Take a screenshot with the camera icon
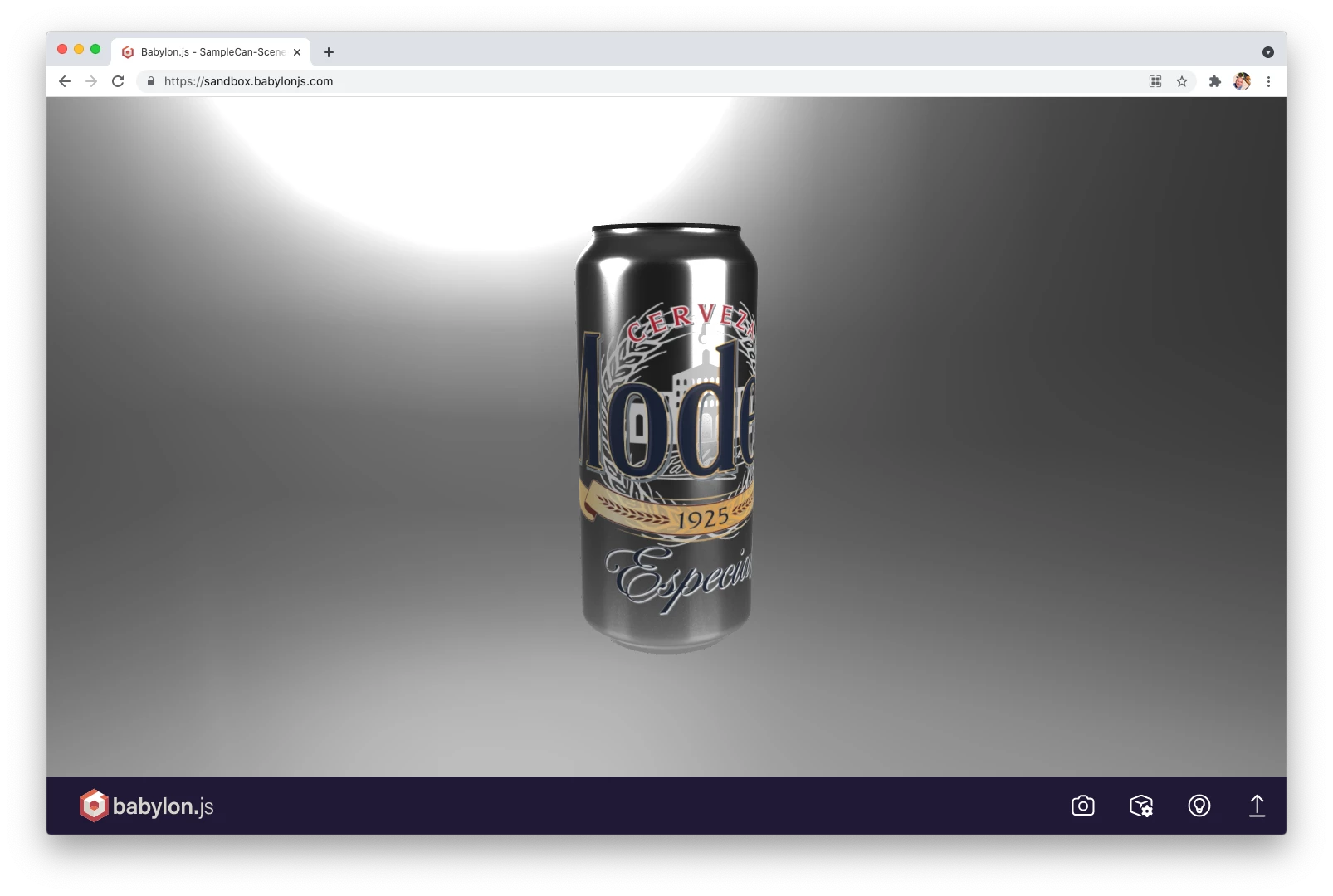The image size is (1333, 896). [x=1082, y=806]
